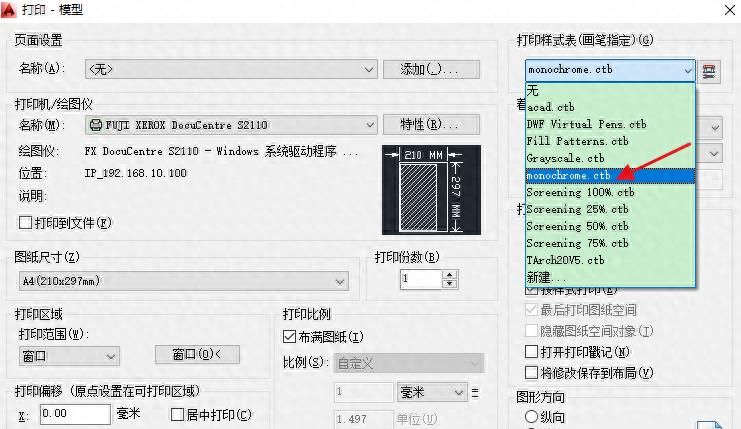The width and height of the screenshot is (741, 429).
Task: Click the 打印份数 copies input field
Action: coord(422,279)
